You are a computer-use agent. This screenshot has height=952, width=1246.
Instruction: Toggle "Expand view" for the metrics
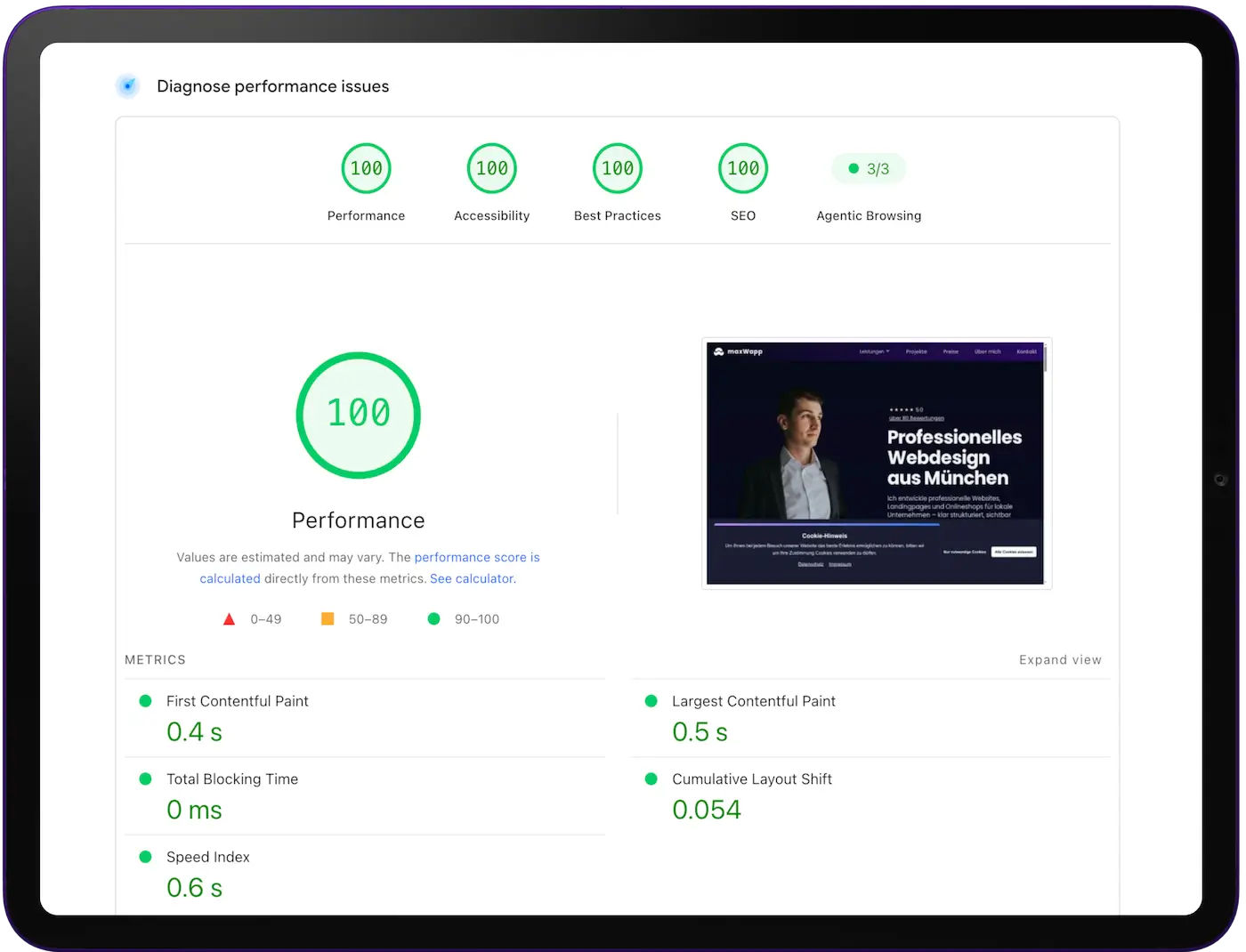(1060, 660)
